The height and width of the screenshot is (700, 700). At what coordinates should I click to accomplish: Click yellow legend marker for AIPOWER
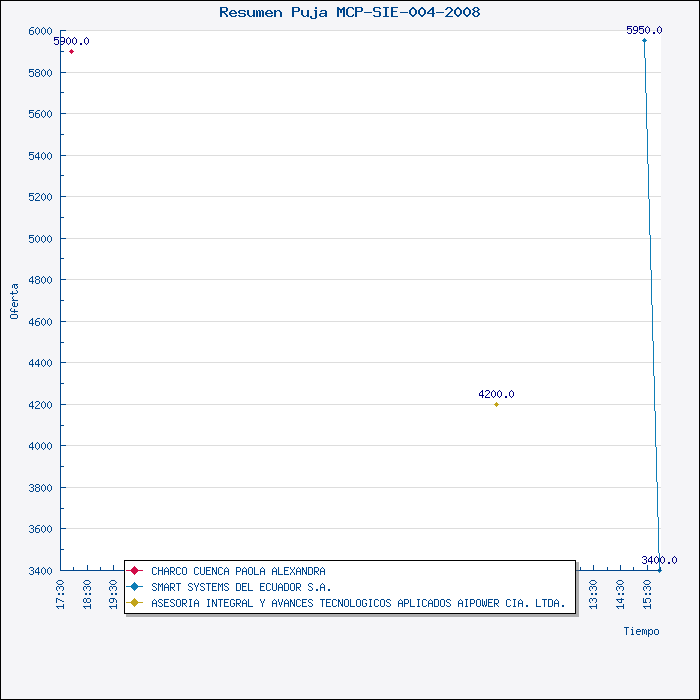(x=134, y=603)
